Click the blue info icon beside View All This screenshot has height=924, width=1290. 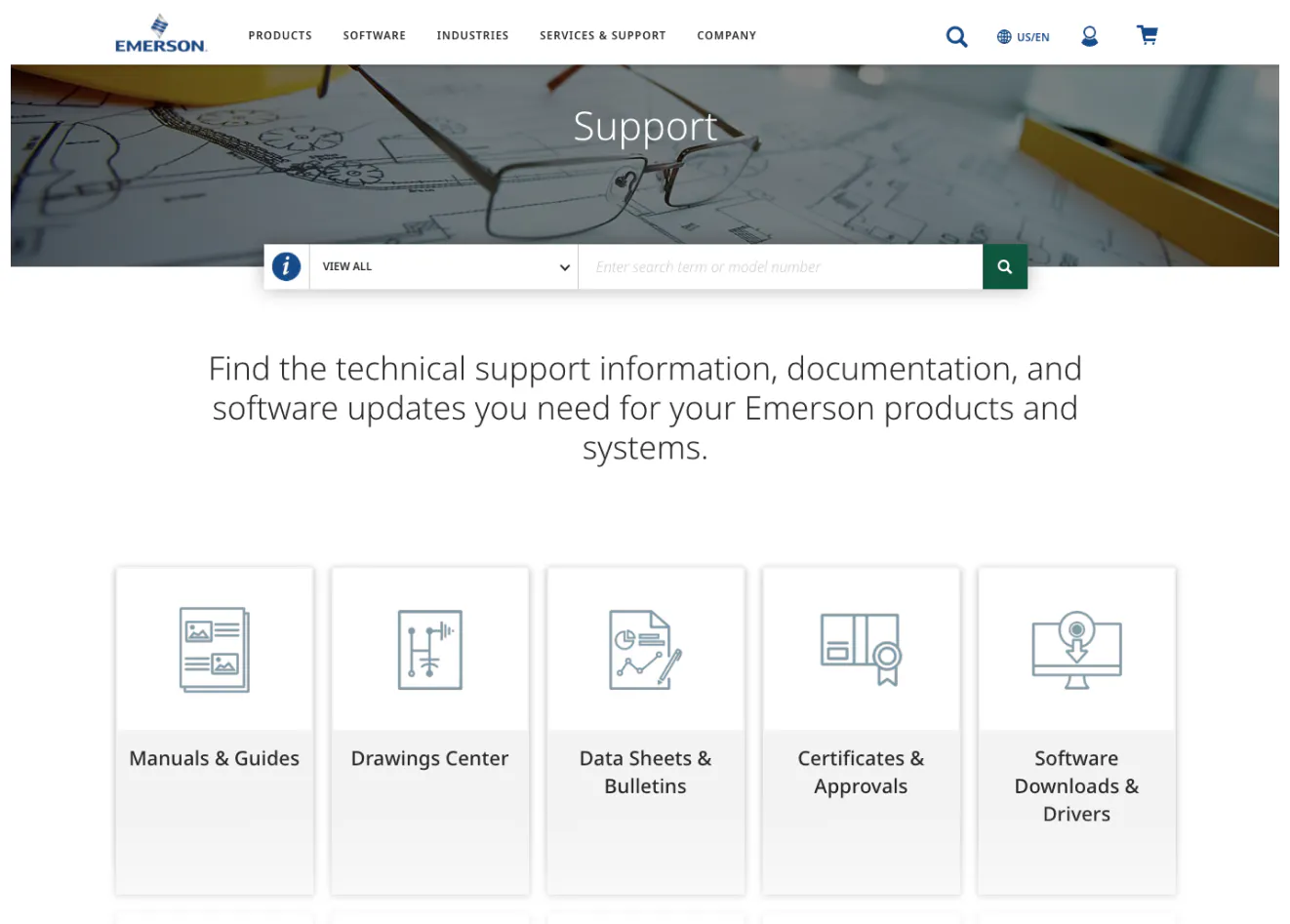point(286,266)
